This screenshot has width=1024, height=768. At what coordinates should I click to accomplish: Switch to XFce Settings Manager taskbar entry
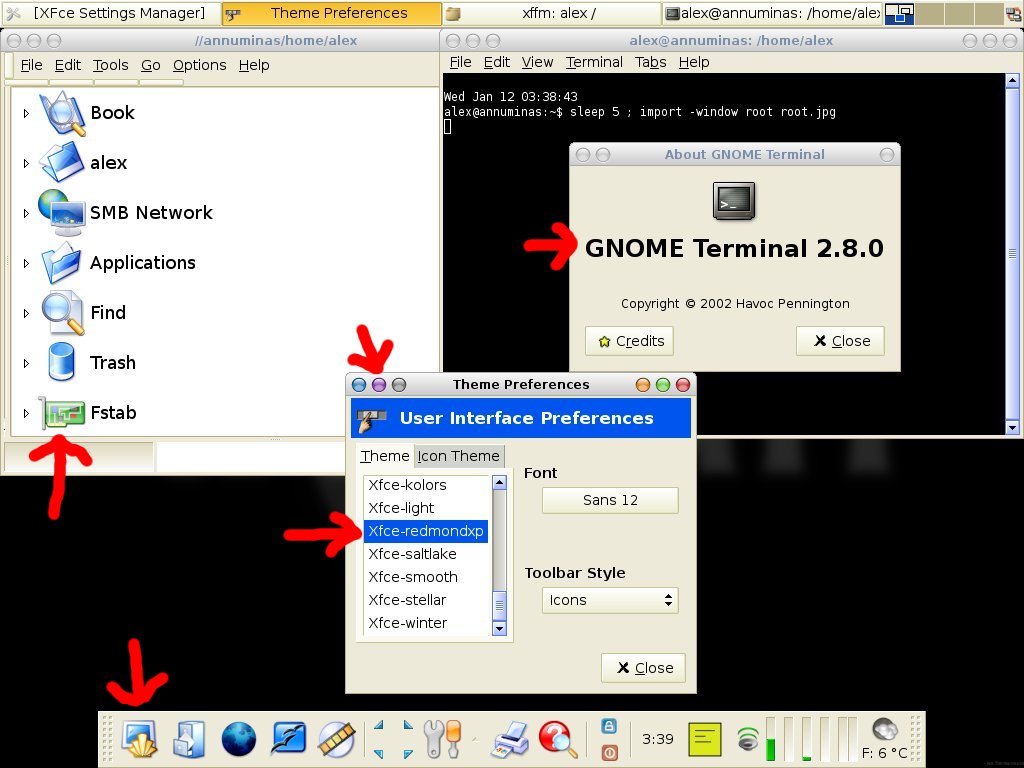pos(111,13)
